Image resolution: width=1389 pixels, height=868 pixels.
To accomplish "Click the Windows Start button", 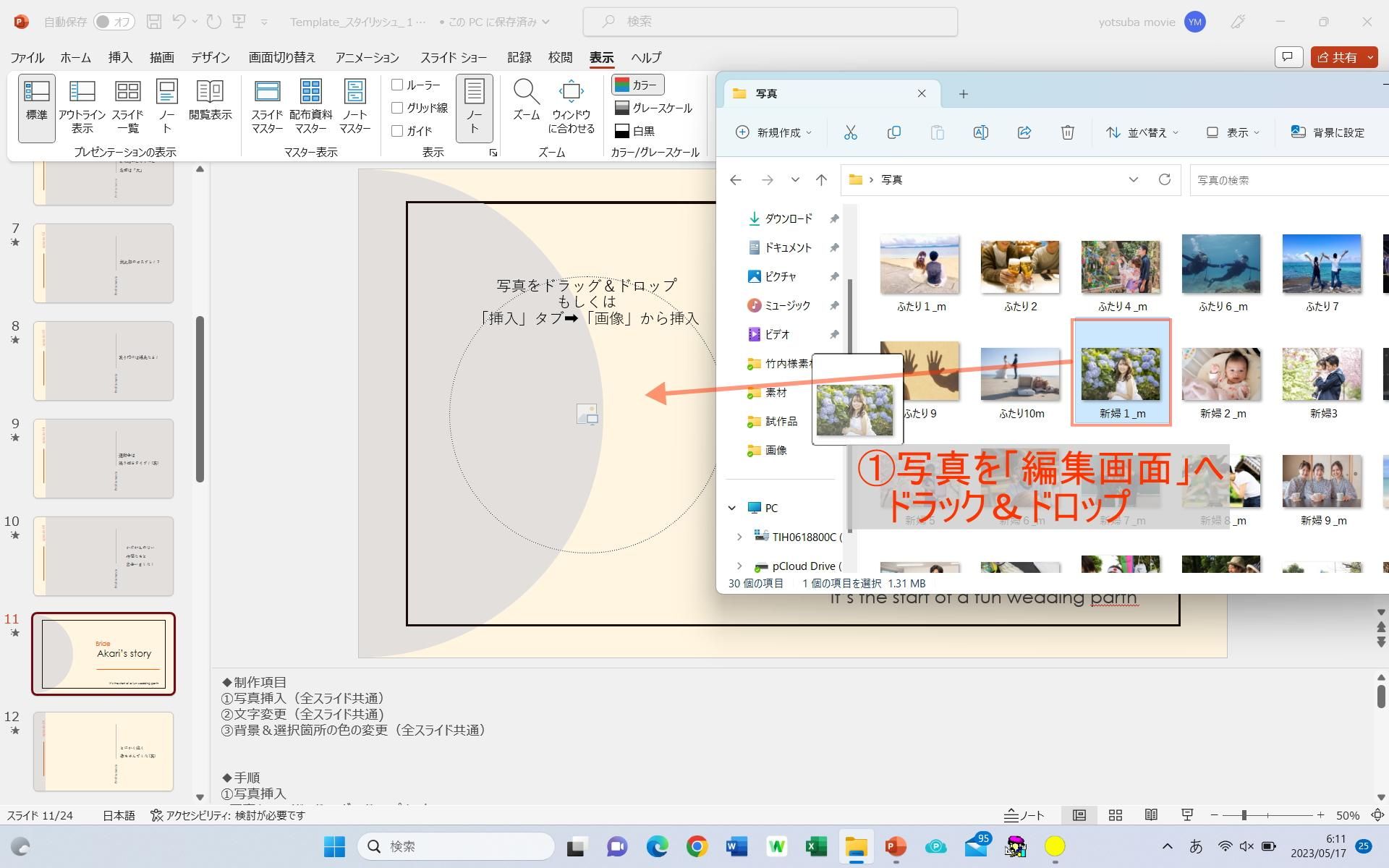I will tap(334, 846).
